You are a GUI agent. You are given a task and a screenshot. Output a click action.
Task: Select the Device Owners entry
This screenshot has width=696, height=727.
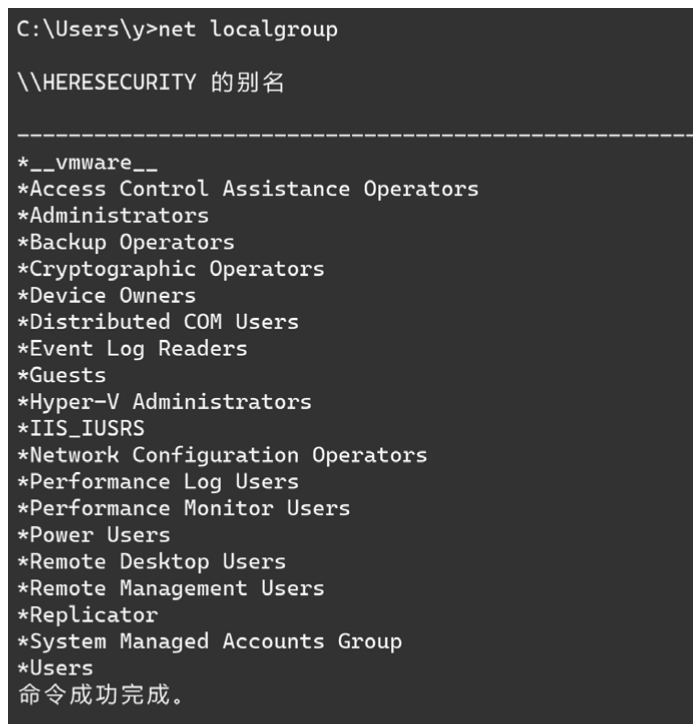point(107,296)
